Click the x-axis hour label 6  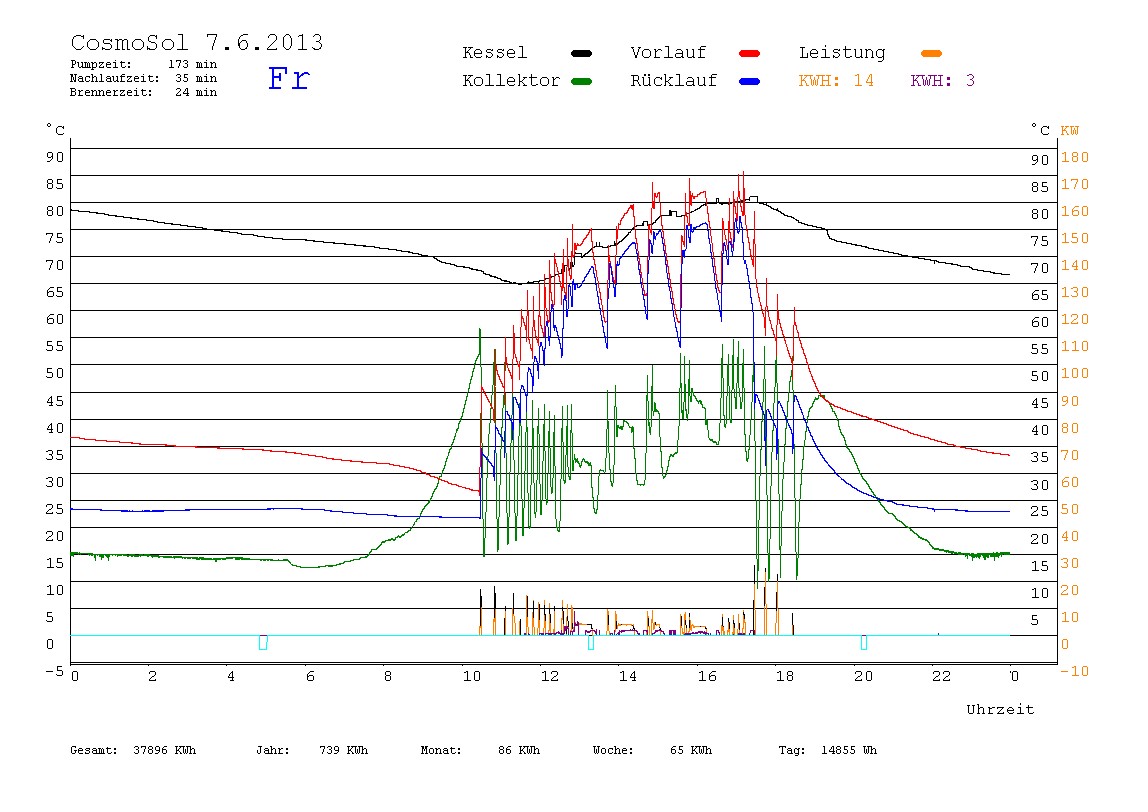[x=310, y=676]
